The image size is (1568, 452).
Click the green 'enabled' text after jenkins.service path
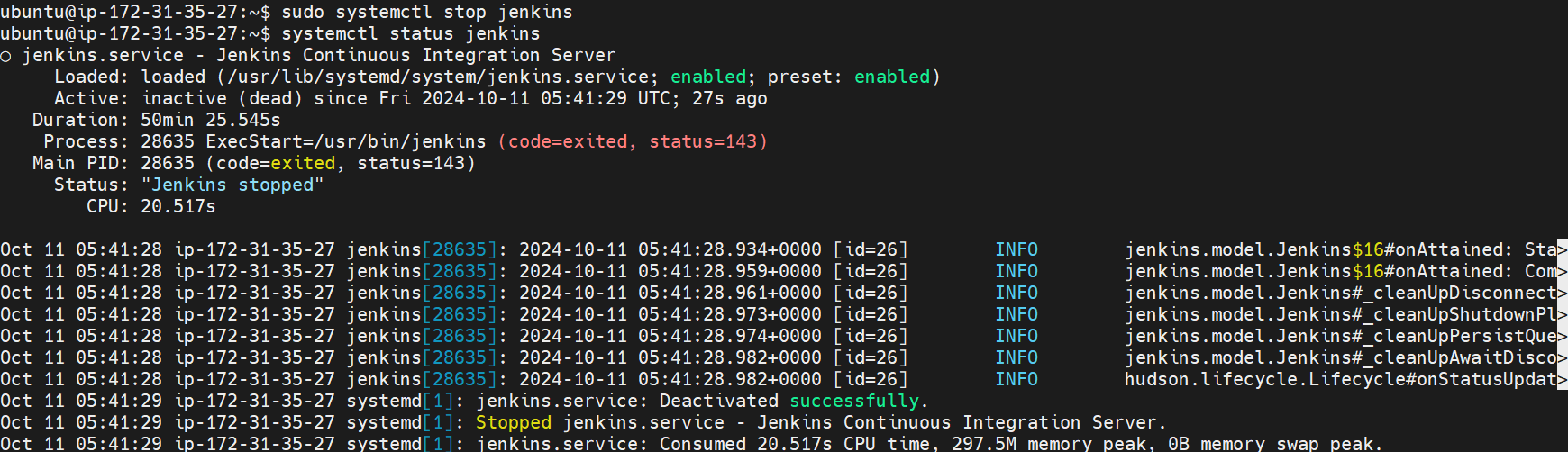[708, 77]
